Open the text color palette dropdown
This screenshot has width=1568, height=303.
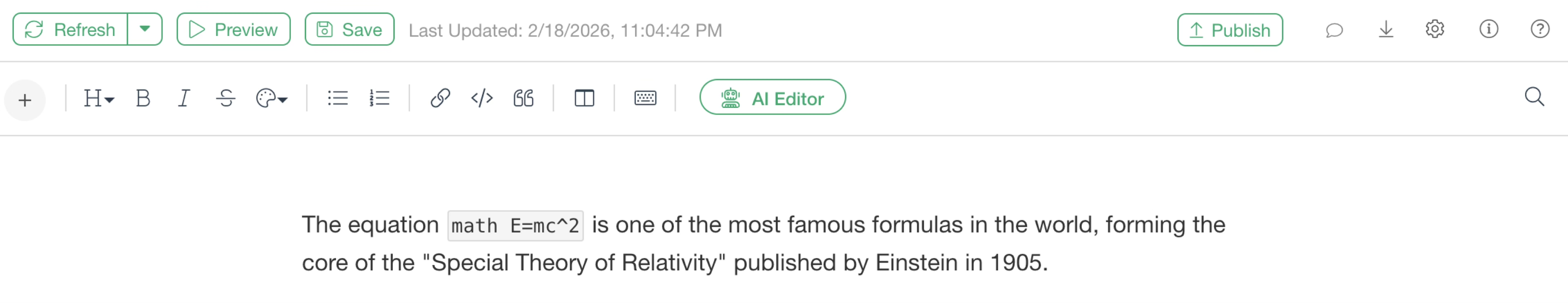tap(272, 98)
